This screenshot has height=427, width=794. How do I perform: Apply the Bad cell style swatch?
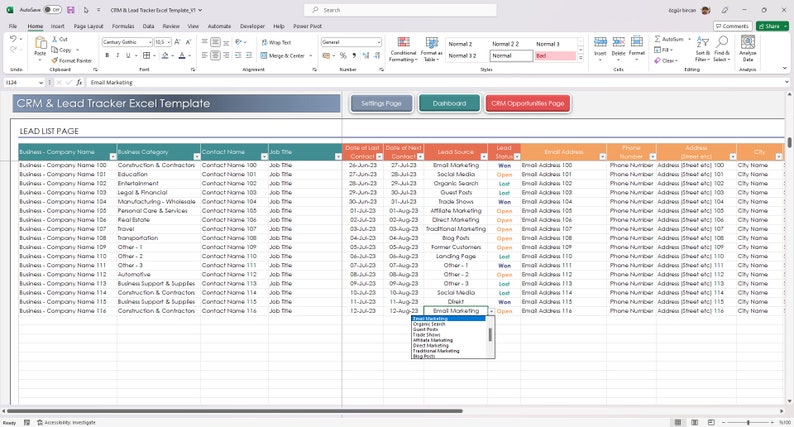tap(555, 56)
